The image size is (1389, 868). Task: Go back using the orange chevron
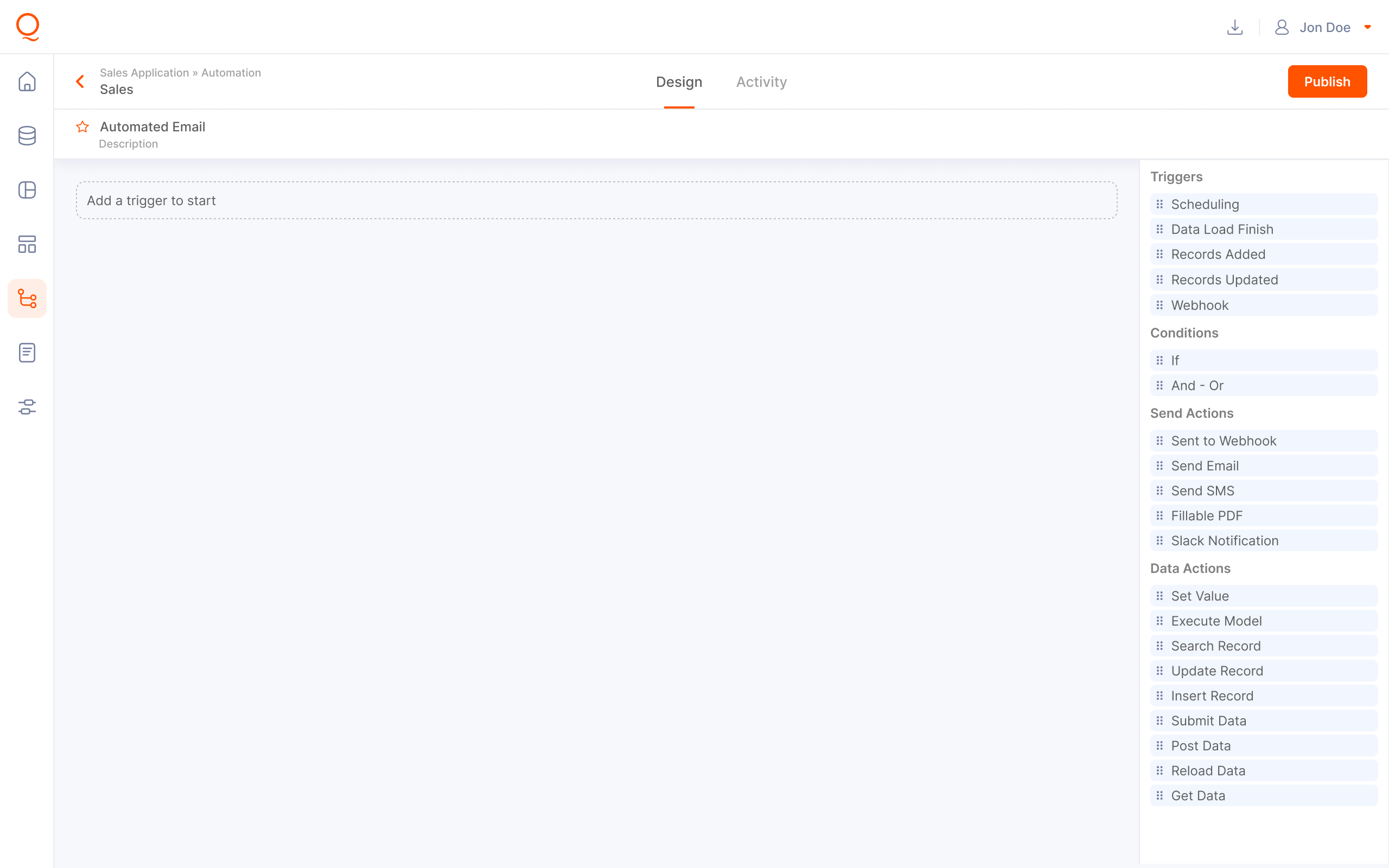pyautogui.click(x=80, y=81)
